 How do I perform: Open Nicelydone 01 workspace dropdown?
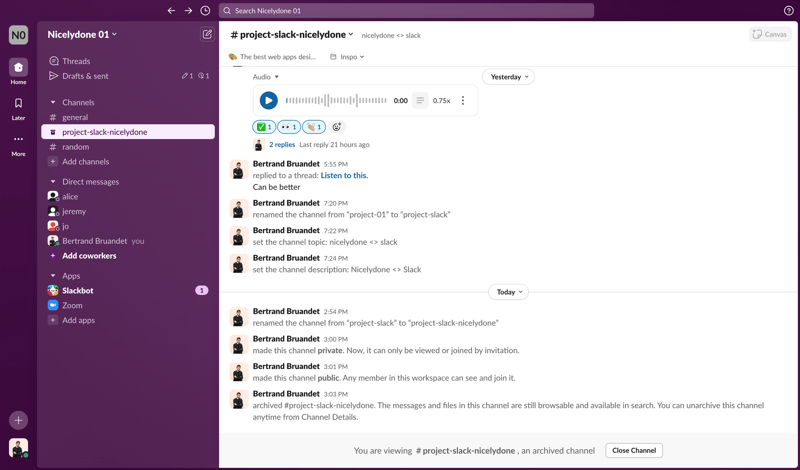tap(82, 35)
